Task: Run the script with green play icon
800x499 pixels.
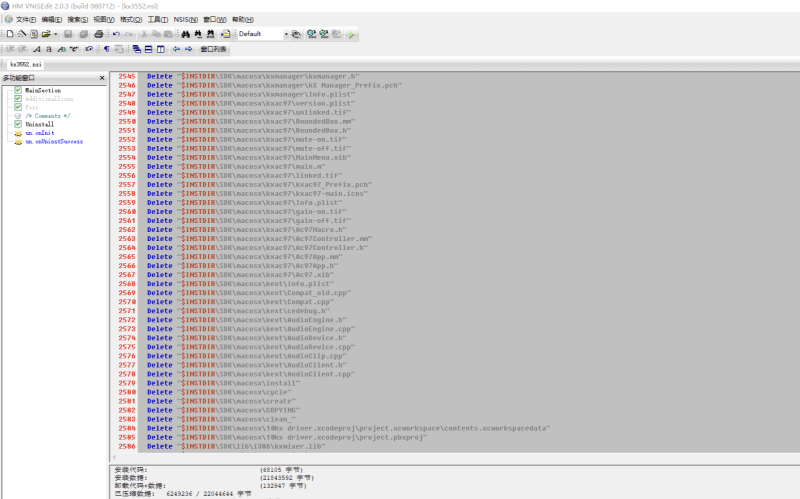Action: (x=351, y=34)
